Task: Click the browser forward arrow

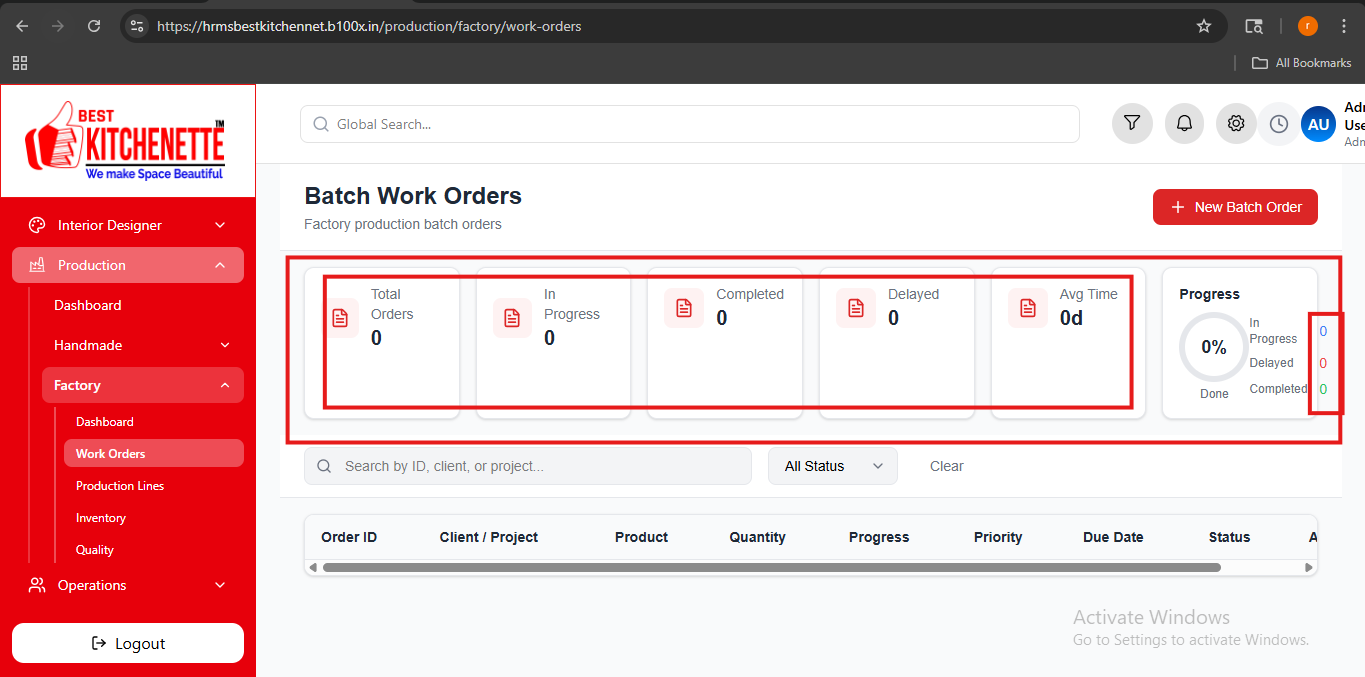Action: [x=58, y=26]
